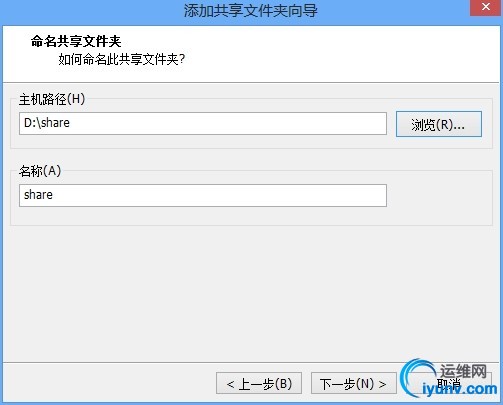
Task: Click the 主机路径(H) label
Action: tap(52, 99)
